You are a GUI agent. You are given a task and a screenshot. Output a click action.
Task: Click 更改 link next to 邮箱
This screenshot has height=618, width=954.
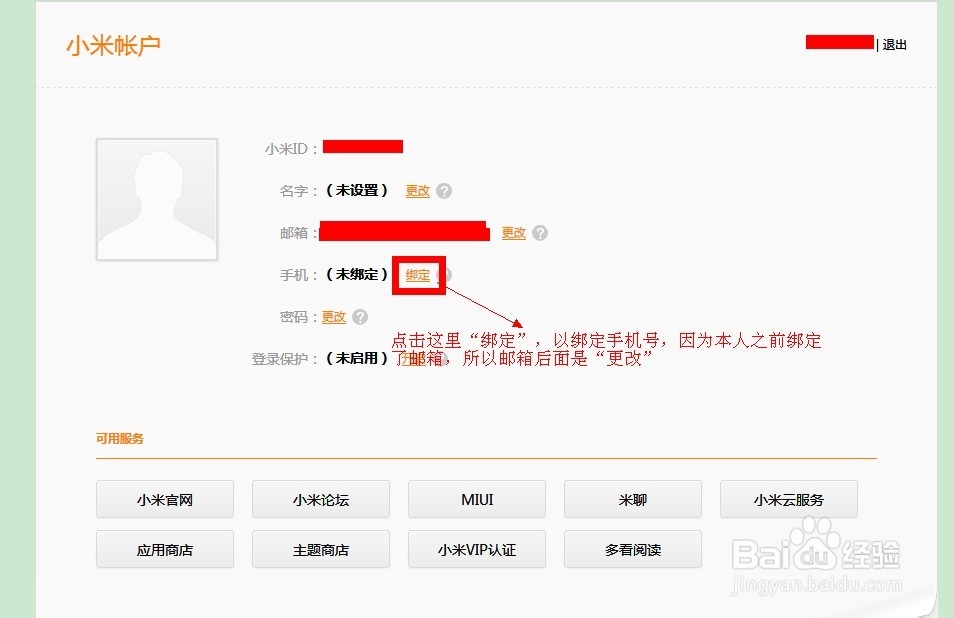point(514,233)
